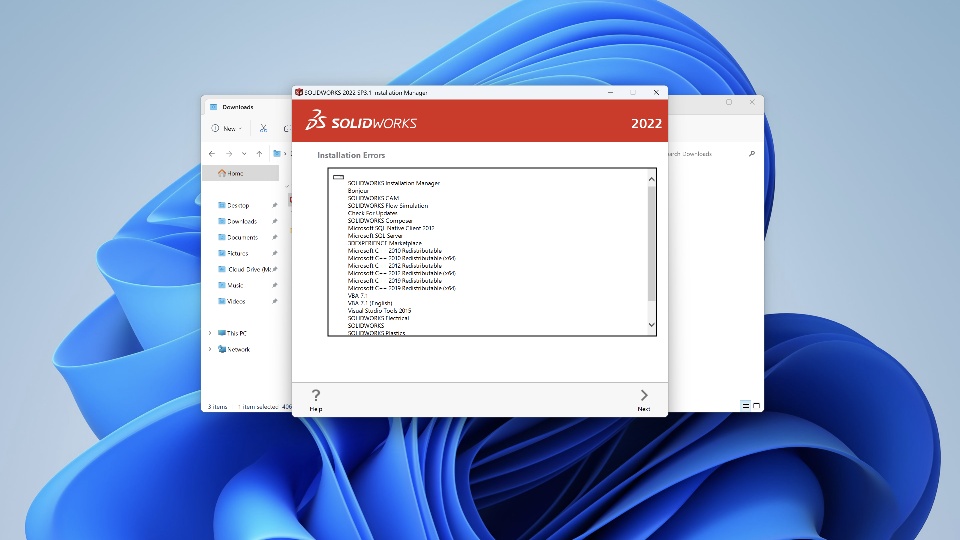Click the Explorer search magnifier icon
Screen dimensions: 960x540
[x=752, y=154]
